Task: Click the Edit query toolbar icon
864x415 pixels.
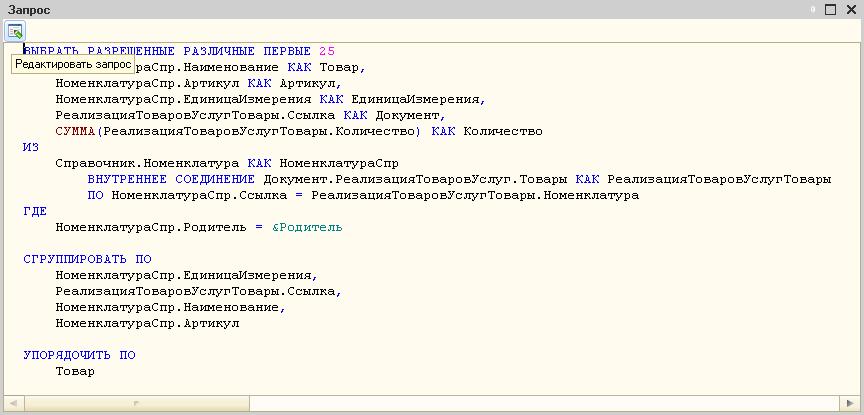Action: click(15, 31)
